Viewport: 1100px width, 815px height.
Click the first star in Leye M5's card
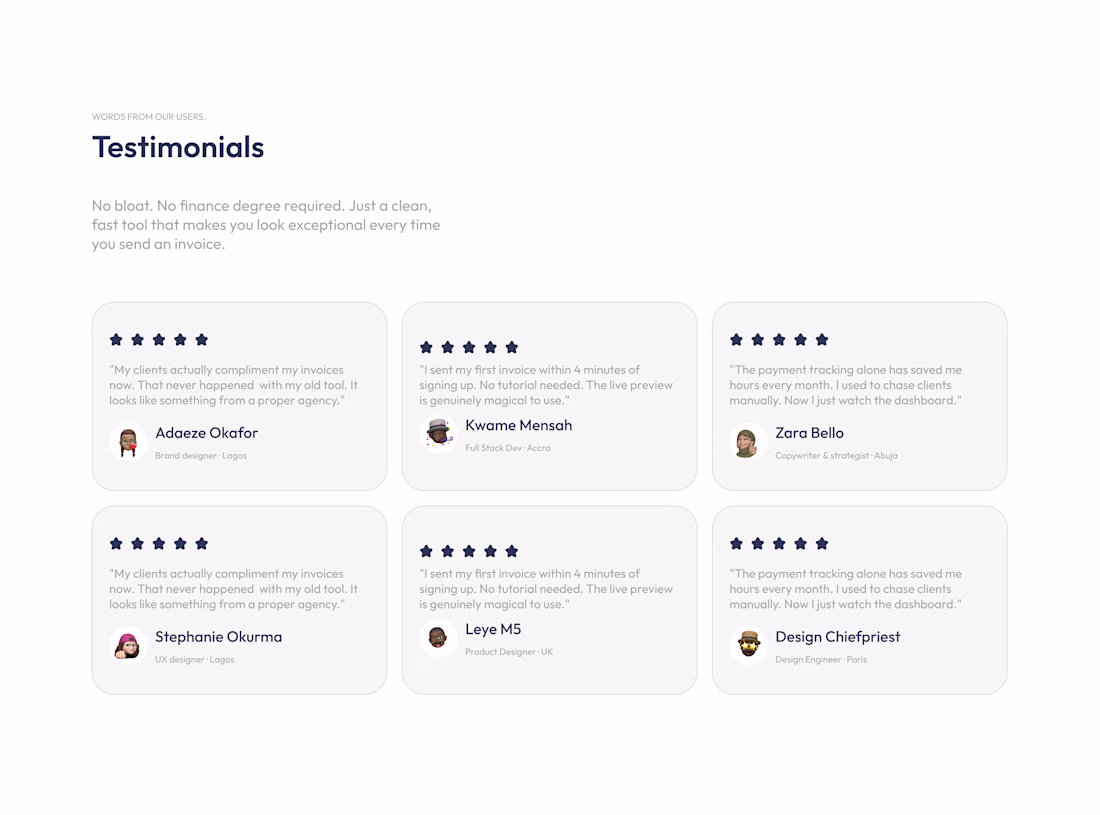coord(426,551)
